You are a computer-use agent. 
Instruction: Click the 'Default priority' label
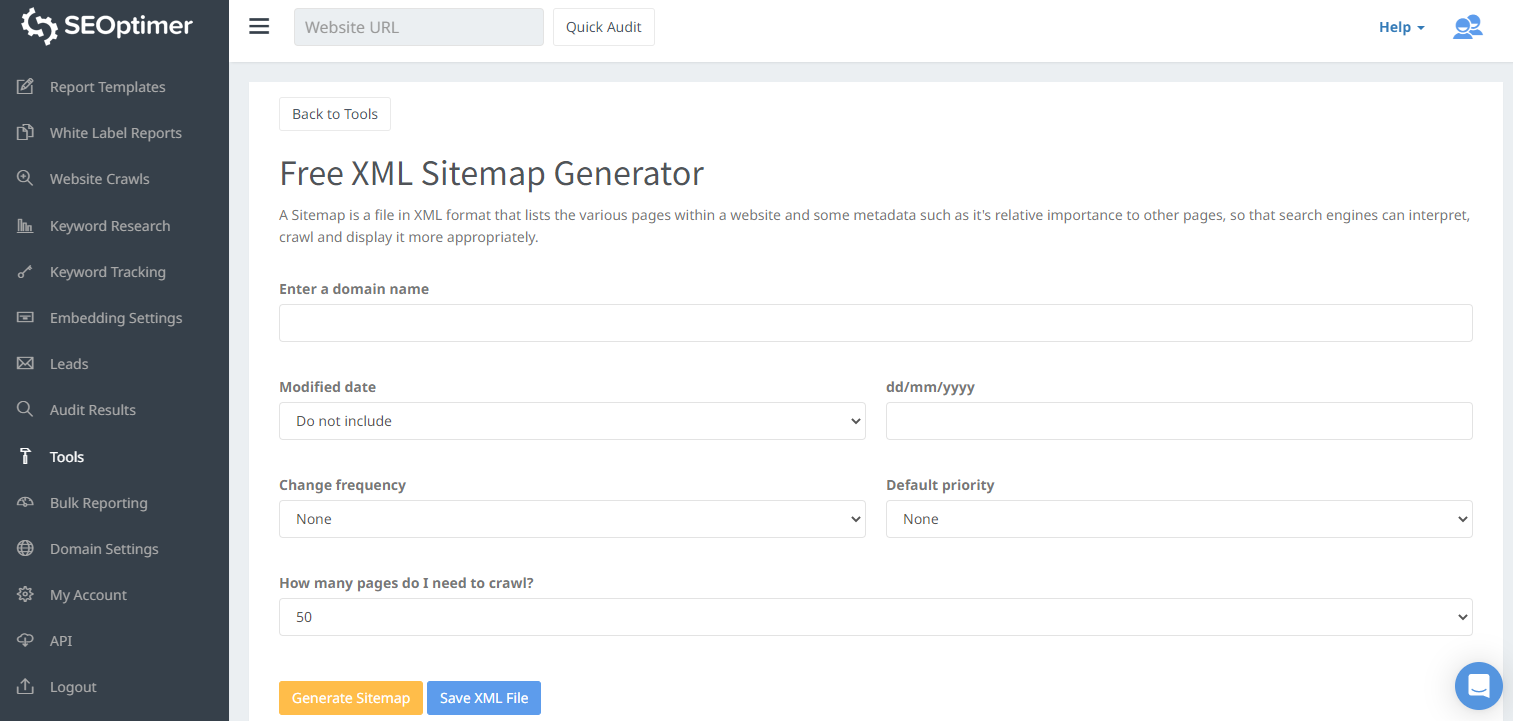[x=940, y=485]
